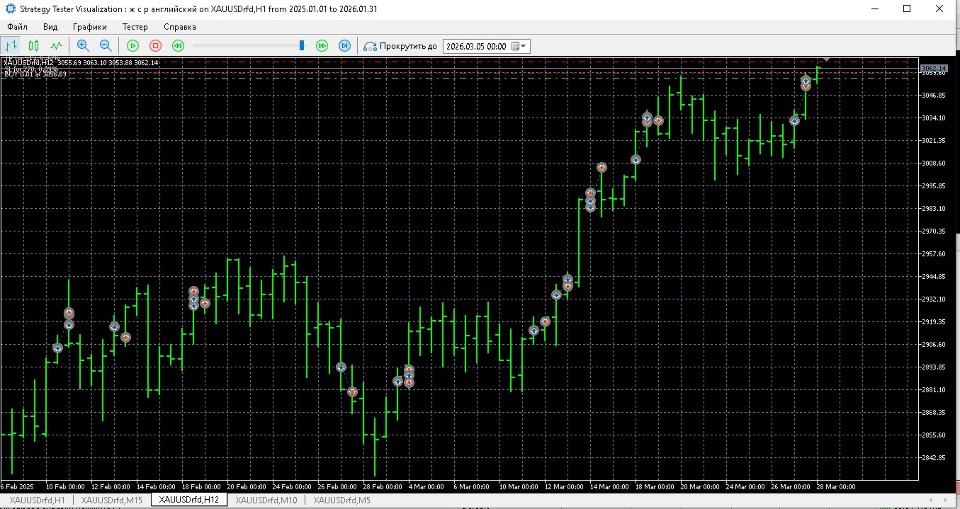The image size is (960, 509).
Task: Open the Файл menu
Action: pos(17,27)
